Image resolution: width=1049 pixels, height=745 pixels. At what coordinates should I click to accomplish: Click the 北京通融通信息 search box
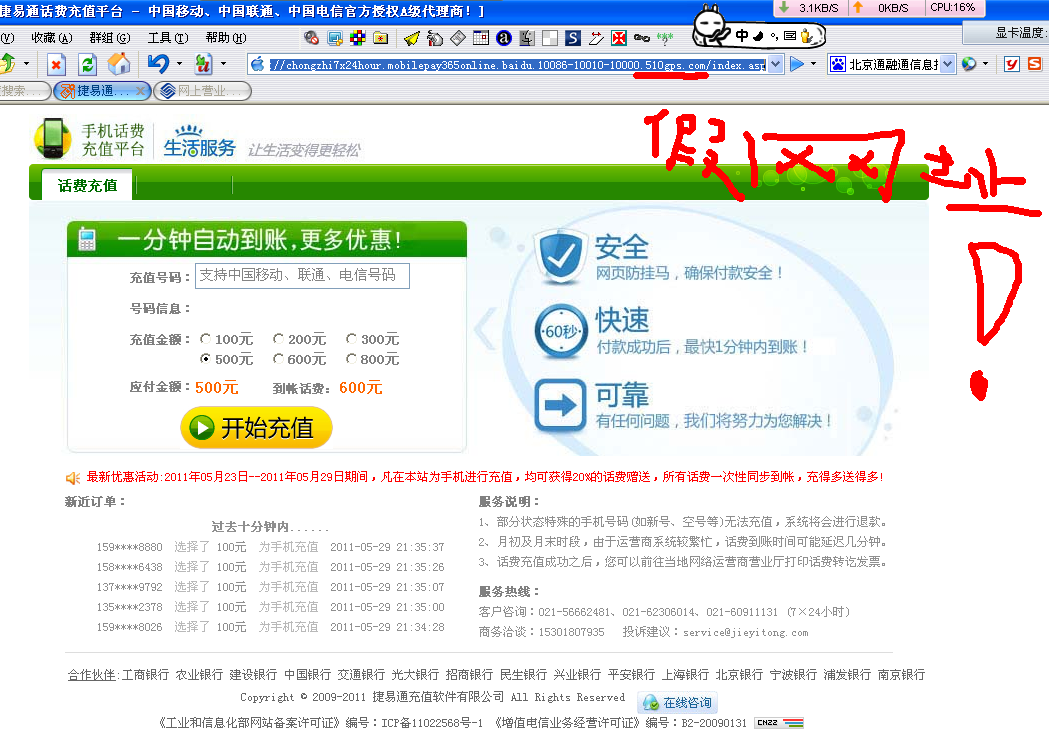[893, 64]
